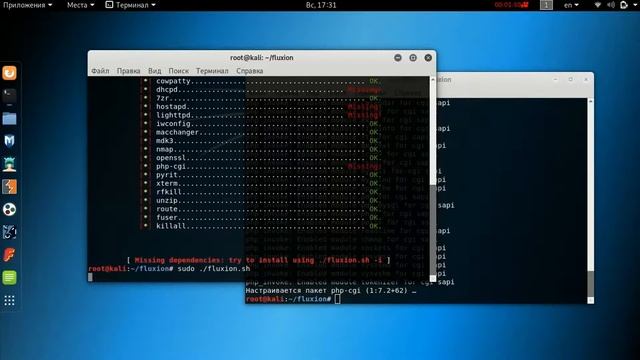
Task: Open the Поиск menu
Action: (178, 71)
